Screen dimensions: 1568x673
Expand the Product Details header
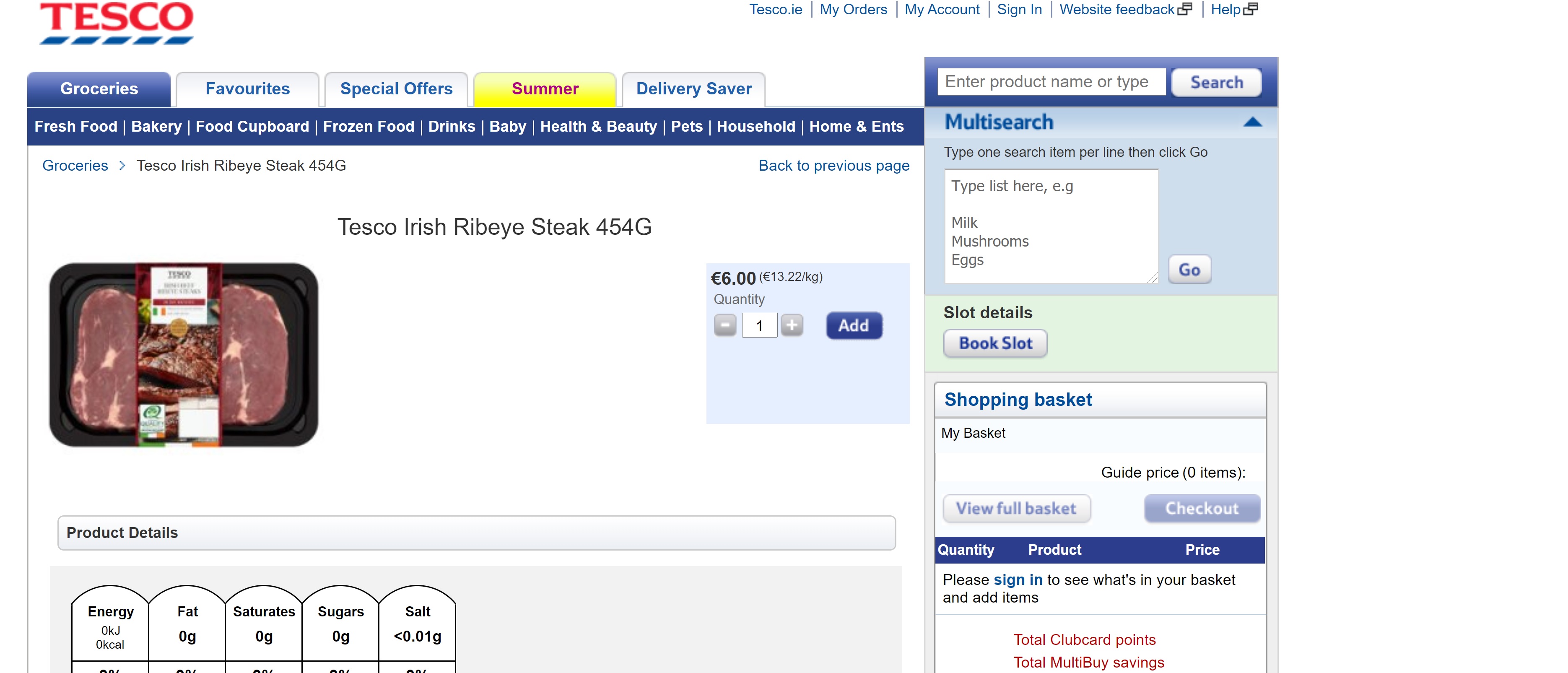[477, 533]
